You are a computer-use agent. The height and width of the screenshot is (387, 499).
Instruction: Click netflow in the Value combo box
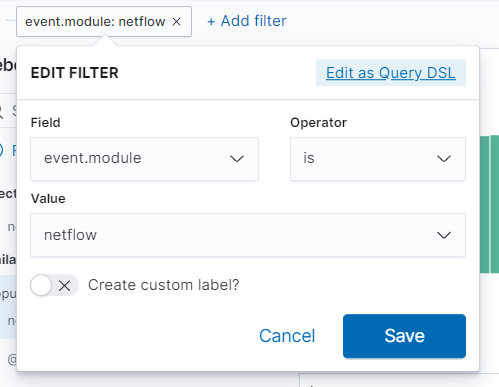70,235
